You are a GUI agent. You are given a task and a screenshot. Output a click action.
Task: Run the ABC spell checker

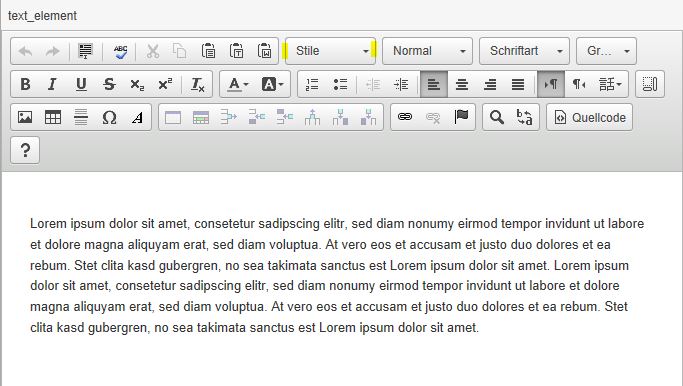tap(120, 51)
